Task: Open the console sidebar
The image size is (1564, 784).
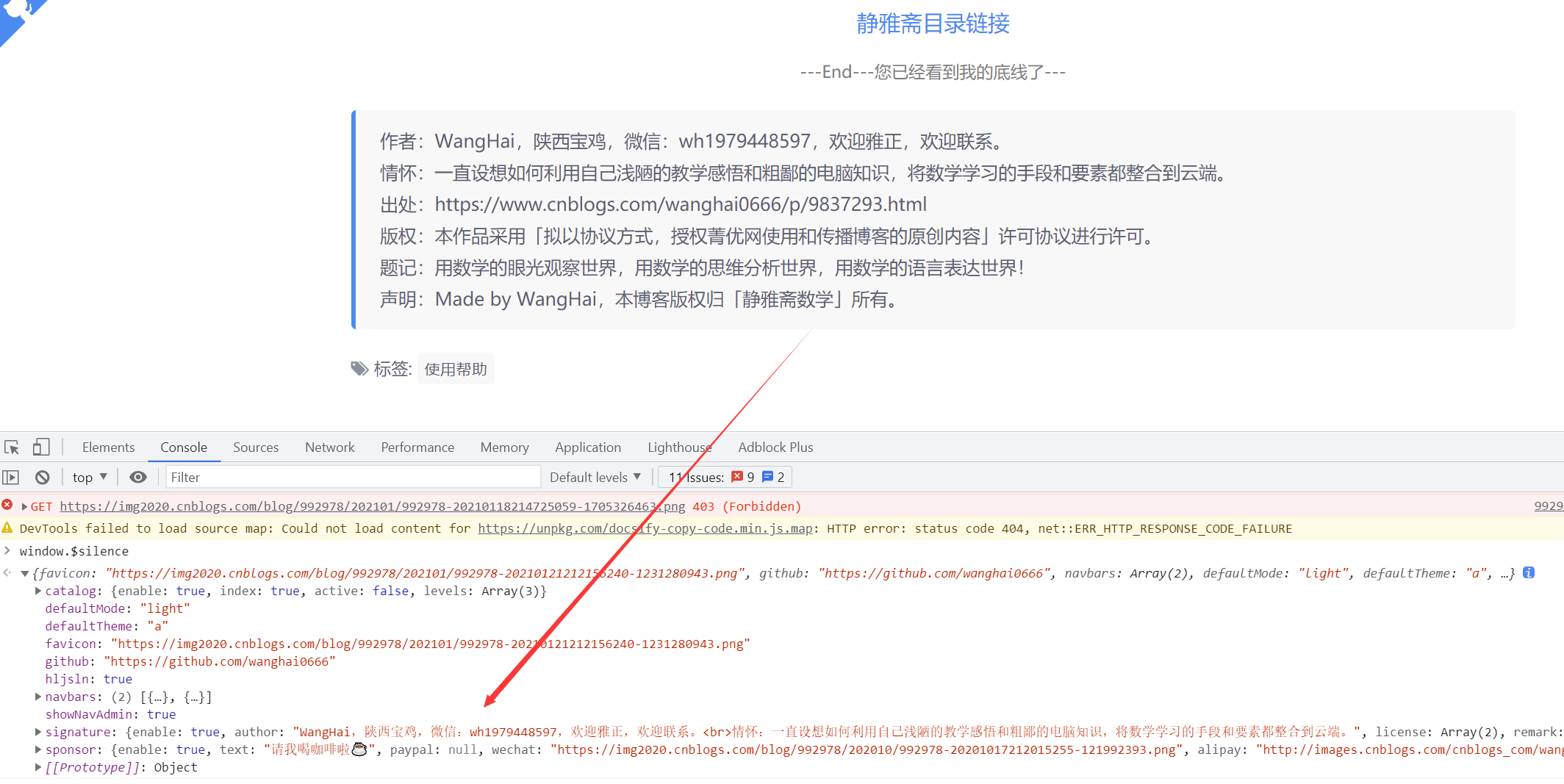Action: click(12, 476)
